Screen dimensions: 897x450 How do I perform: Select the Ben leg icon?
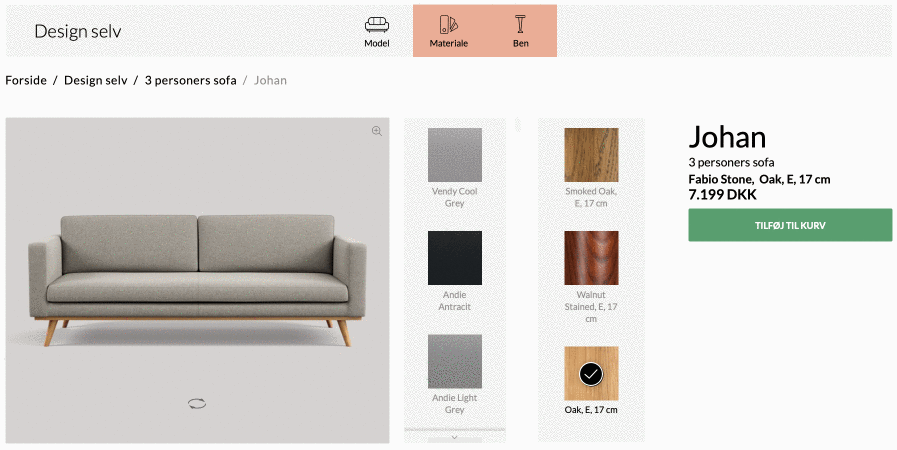520,24
